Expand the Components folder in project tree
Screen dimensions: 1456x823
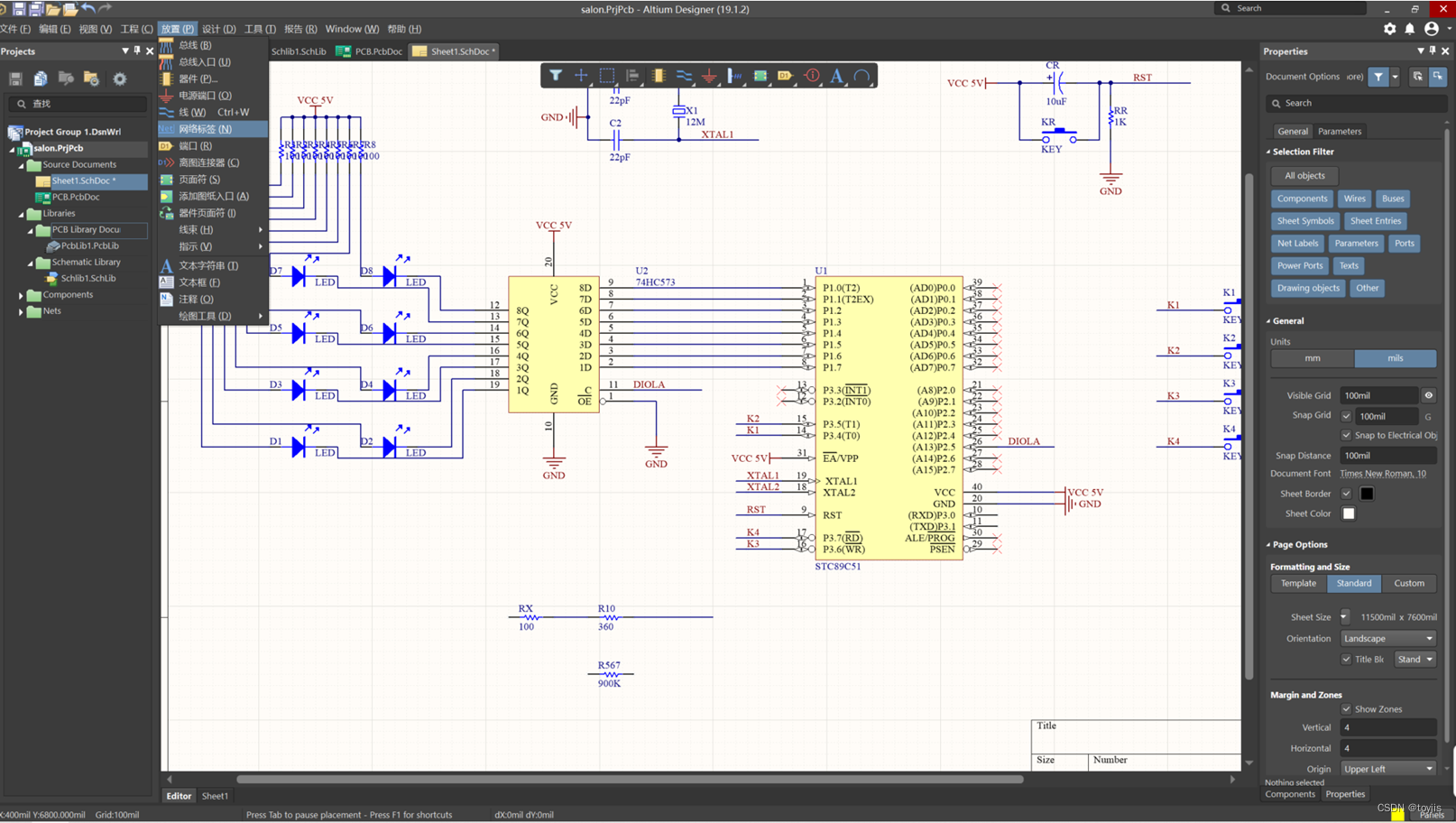coord(21,295)
